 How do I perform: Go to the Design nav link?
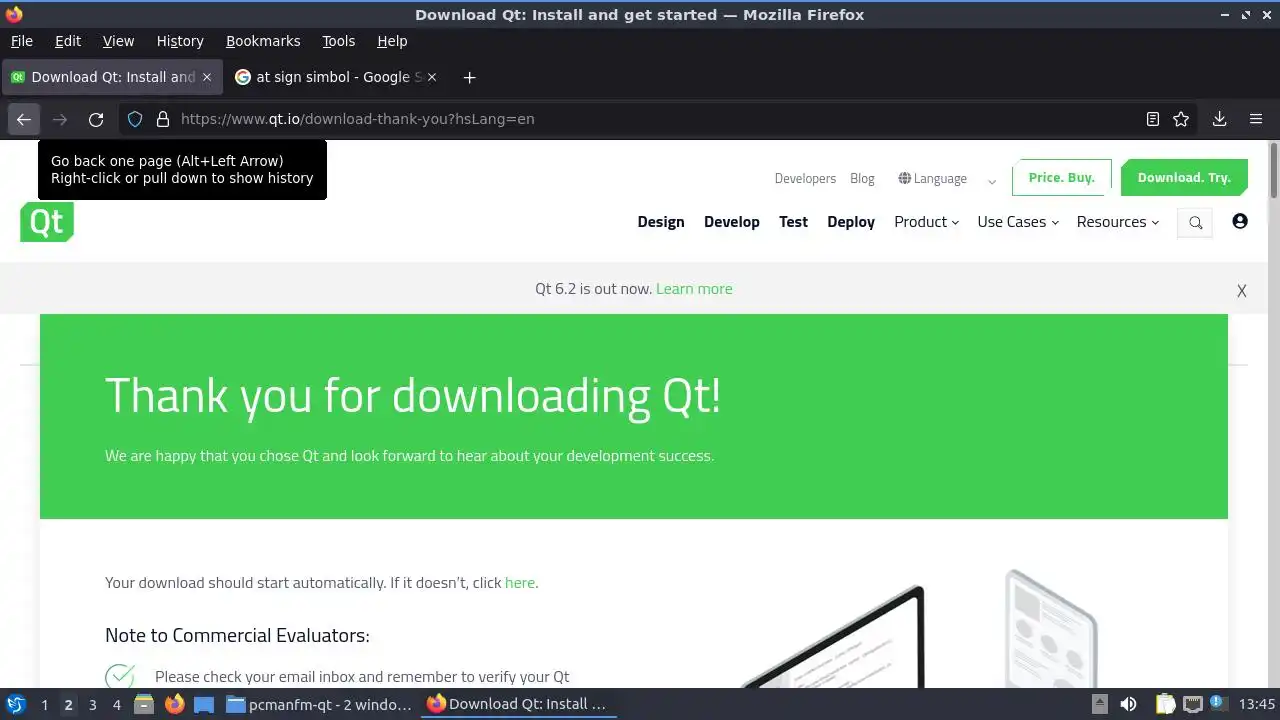coord(661,222)
